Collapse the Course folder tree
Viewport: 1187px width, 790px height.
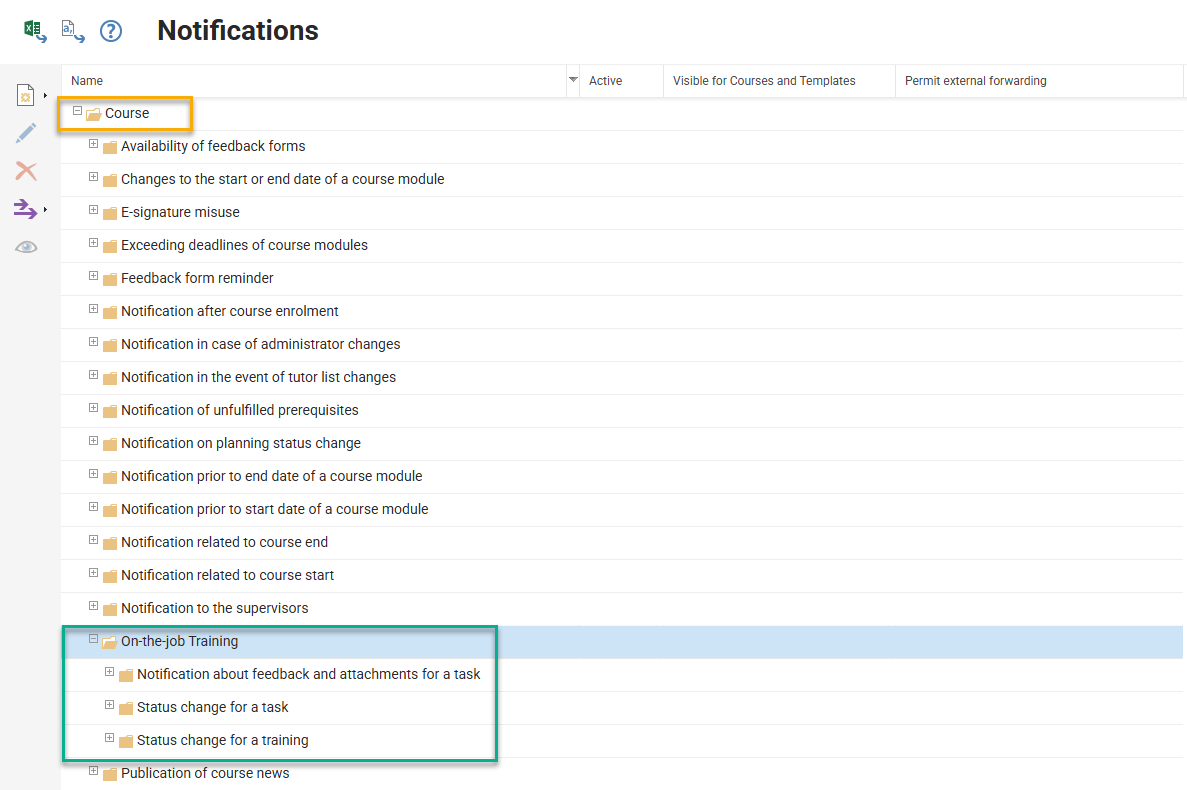[77, 113]
